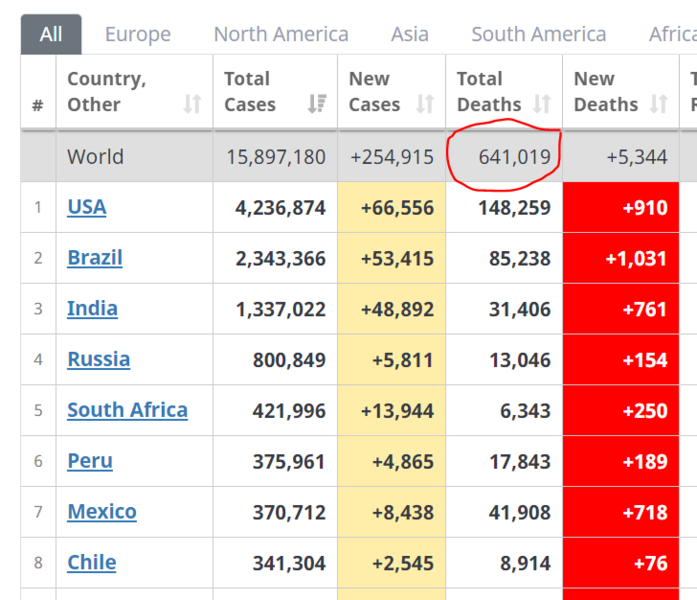The width and height of the screenshot is (697, 600).
Task: Open the South America tab
Action: click(539, 34)
